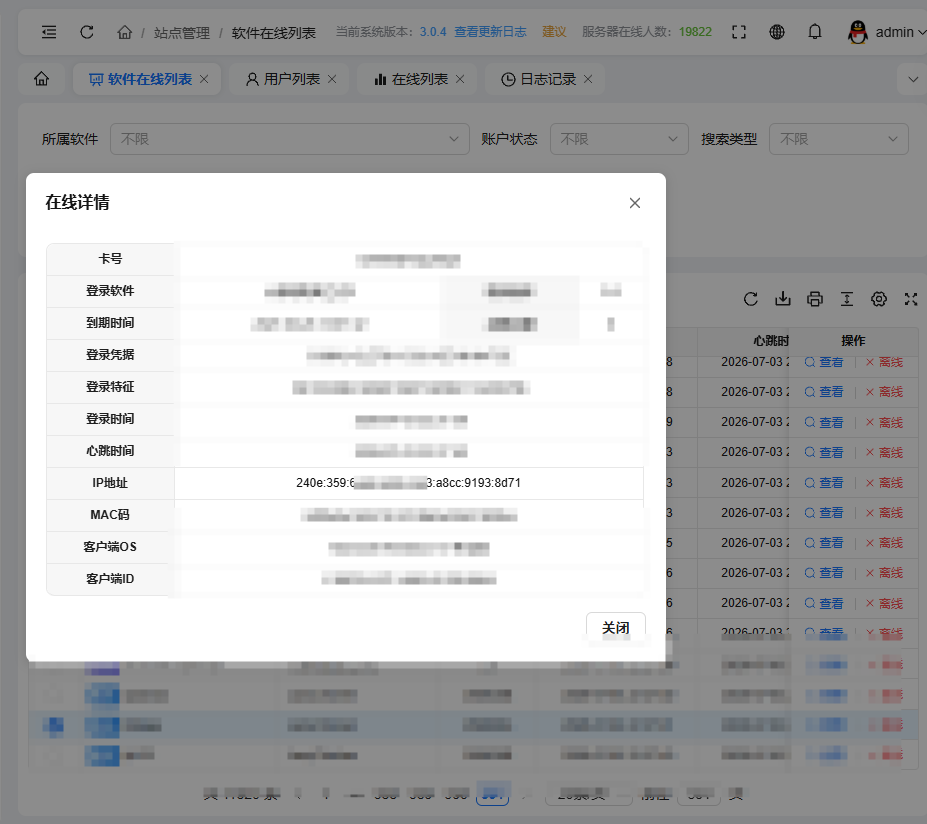Open 站点管理 breadcrumb
This screenshot has width=927, height=824.
click(182, 33)
